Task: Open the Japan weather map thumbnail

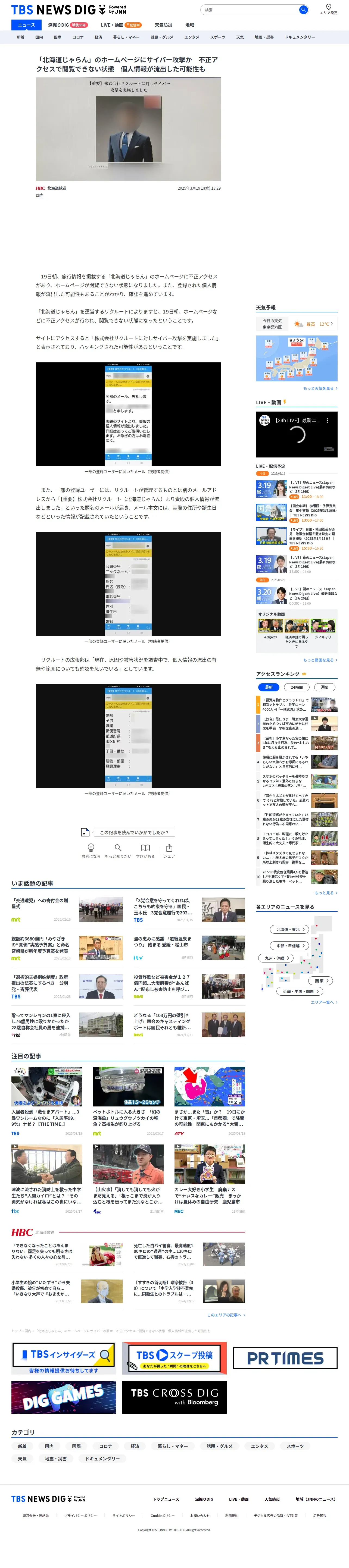Action: 297,359
